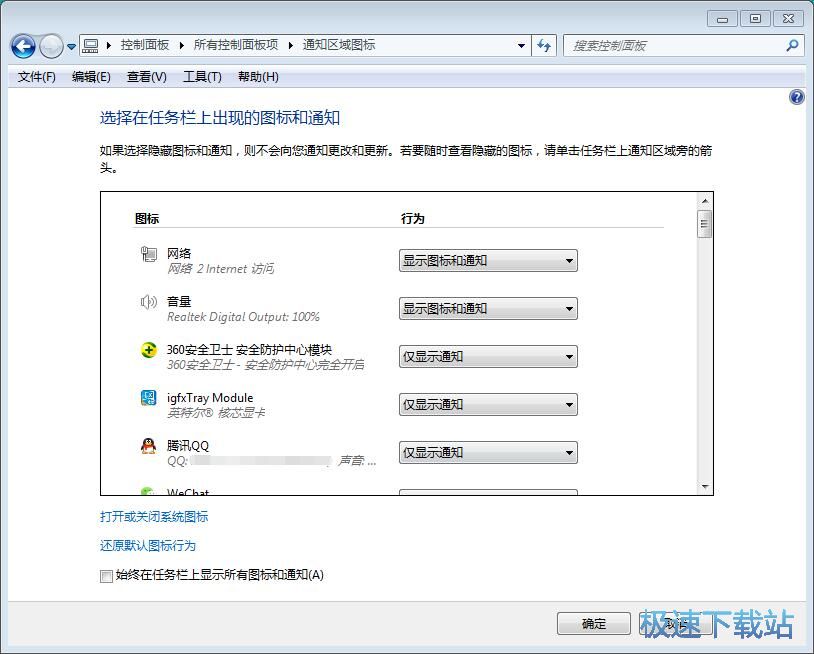Expand the address bar history dropdown
Image resolution: width=814 pixels, height=654 pixels.
[x=521, y=46]
